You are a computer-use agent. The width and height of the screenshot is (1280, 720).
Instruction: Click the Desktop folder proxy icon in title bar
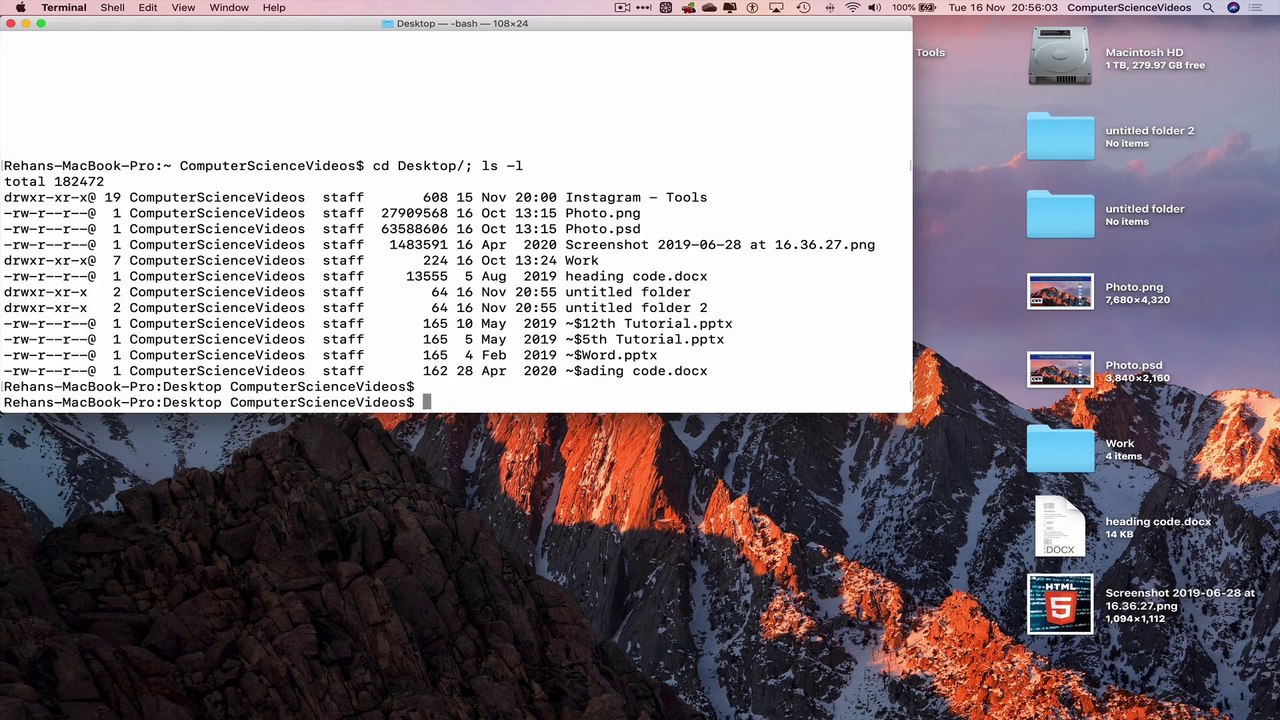pos(388,23)
